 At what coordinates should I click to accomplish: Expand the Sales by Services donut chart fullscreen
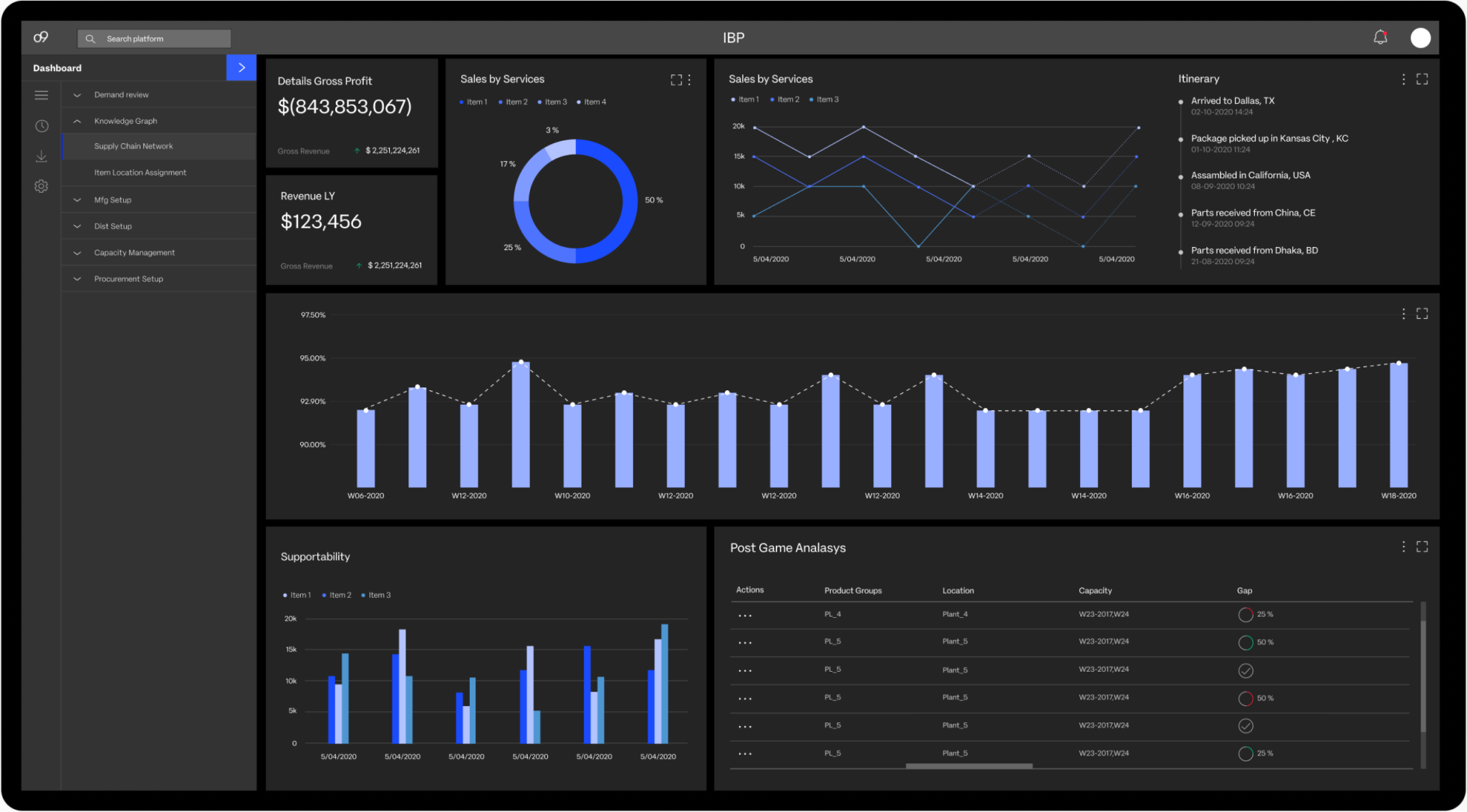tap(677, 79)
